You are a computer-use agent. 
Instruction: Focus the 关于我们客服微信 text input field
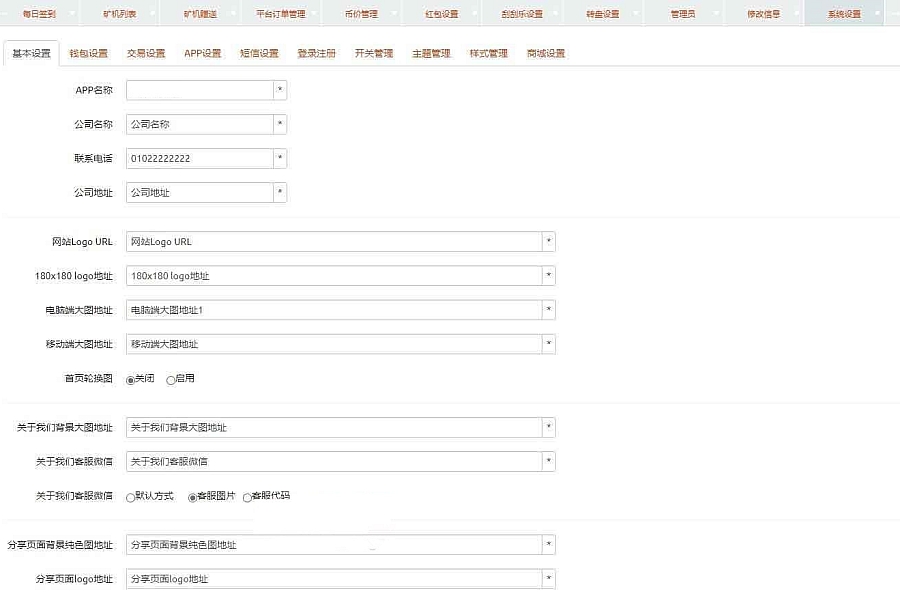(334, 461)
